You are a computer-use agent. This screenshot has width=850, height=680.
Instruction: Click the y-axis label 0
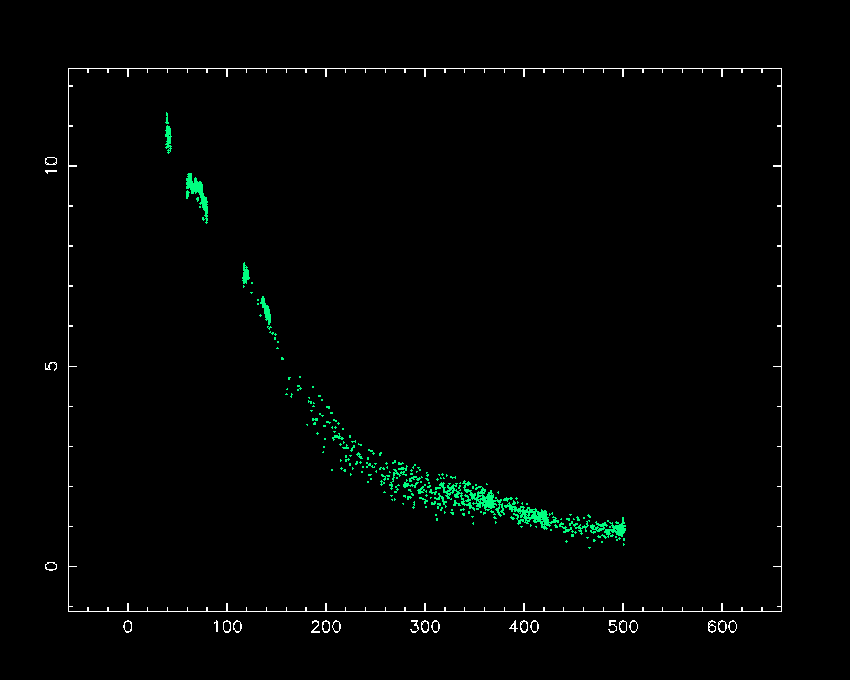point(51,566)
